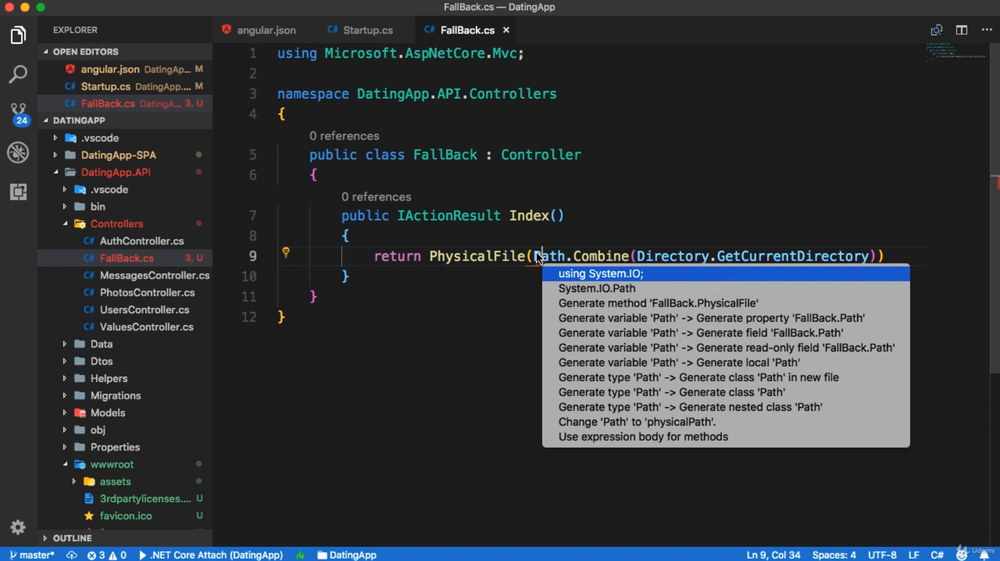Open the editor More Actions ellipsis
Viewport: 1000px width, 561px height.
tap(987, 30)
